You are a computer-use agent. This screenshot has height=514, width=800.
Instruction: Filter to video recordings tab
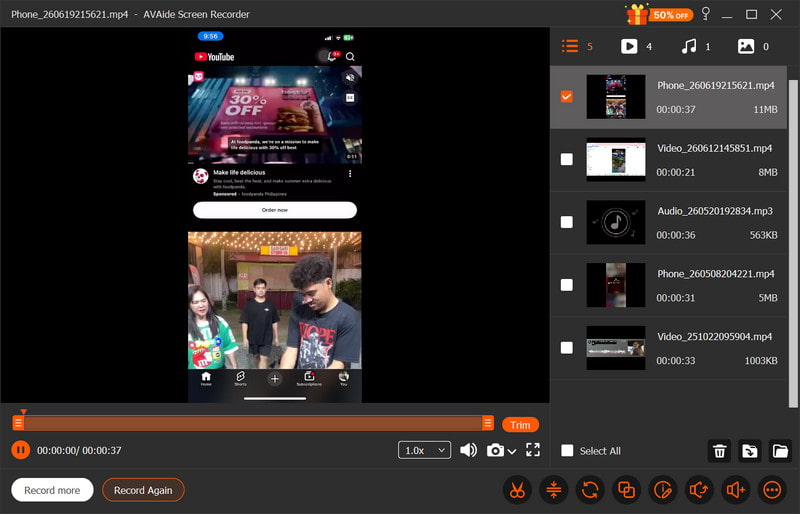pyautogui.click(x=636, y=46)
